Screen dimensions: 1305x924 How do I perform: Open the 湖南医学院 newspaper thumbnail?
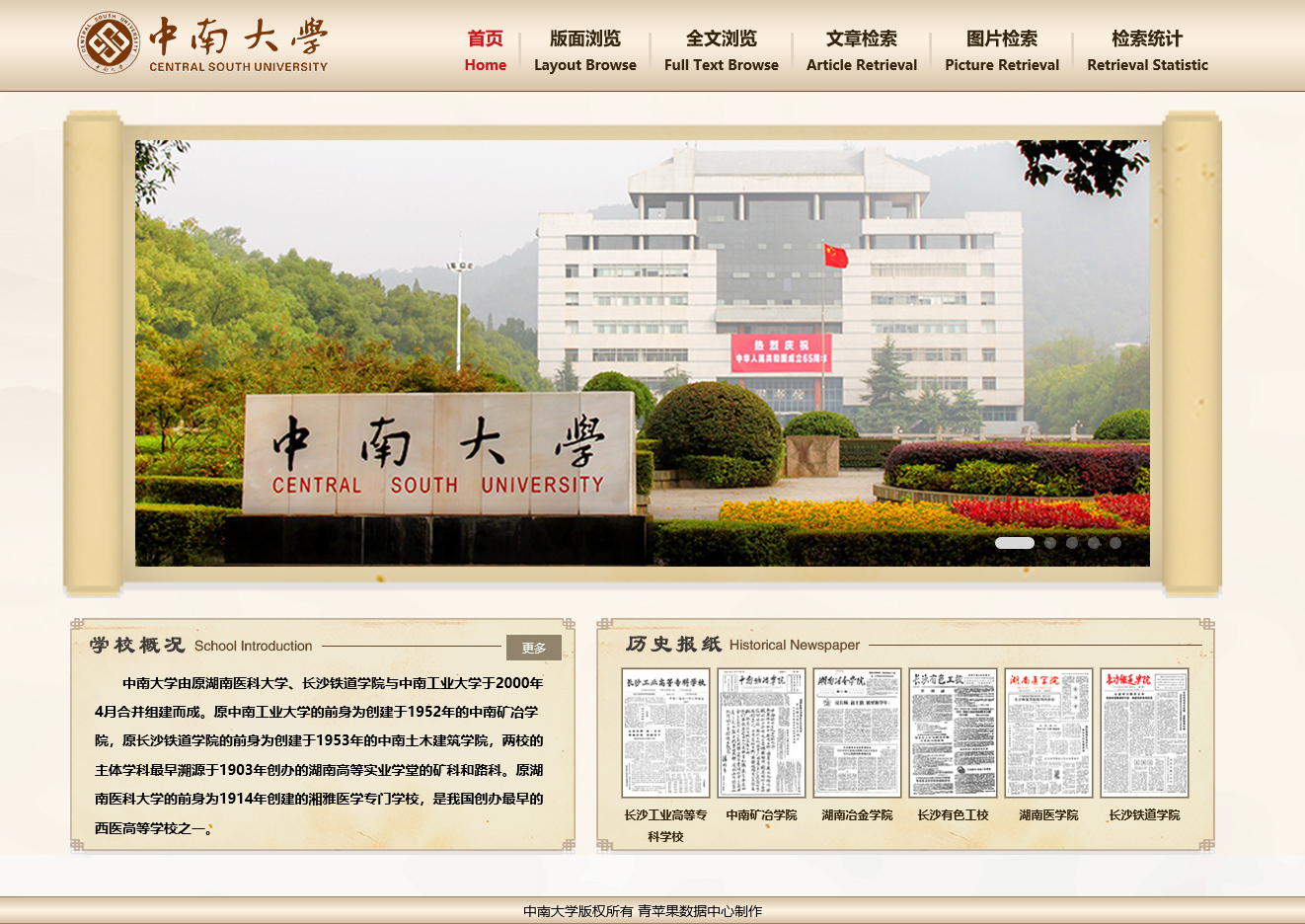(1048, 732)
